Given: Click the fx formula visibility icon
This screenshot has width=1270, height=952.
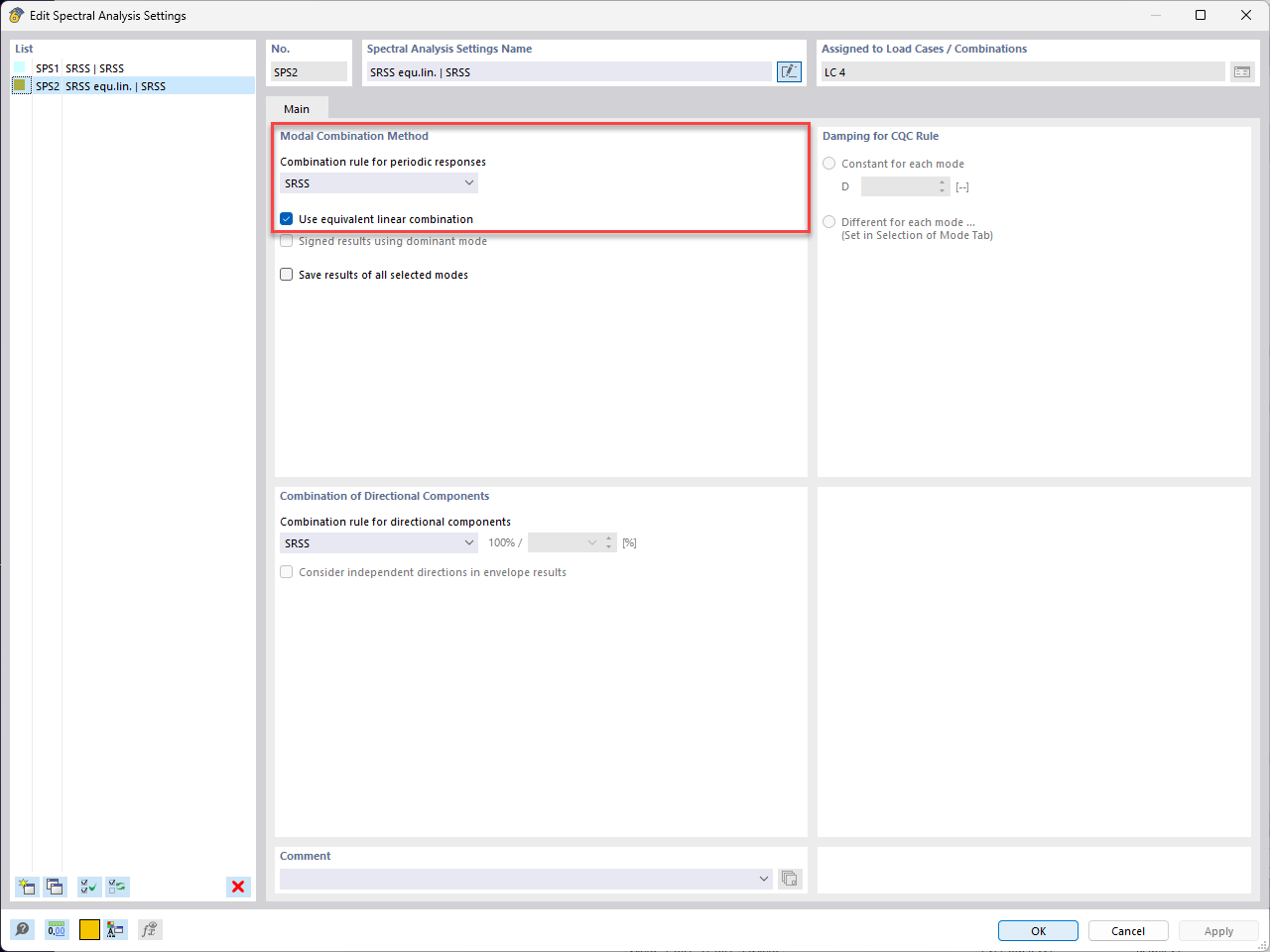Looking at the screenshot, I should [x=150, y=929].
